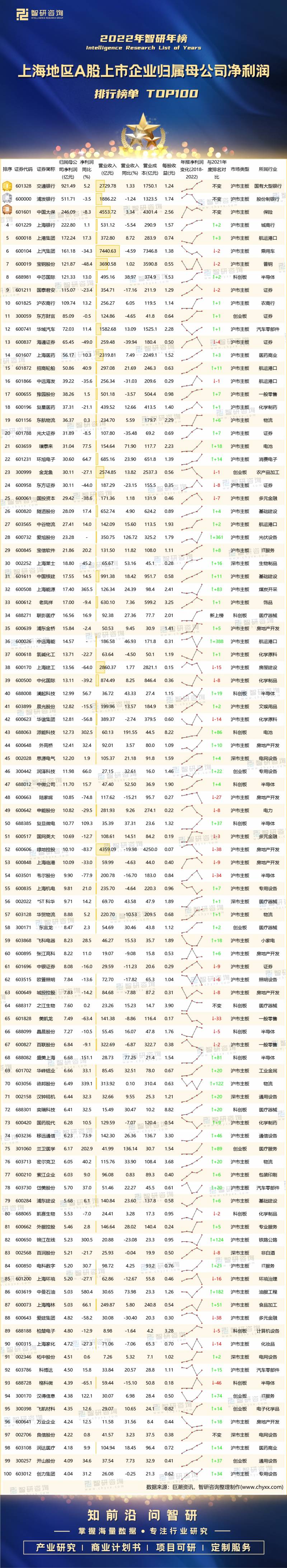This screenshot has width=287, height=1568.
Task: Click the 营业成本 column header
Action: [150, 169]
